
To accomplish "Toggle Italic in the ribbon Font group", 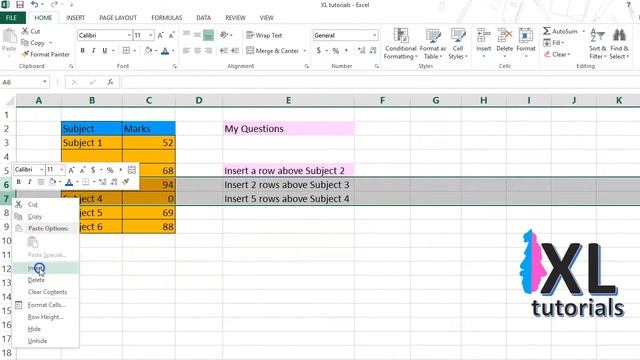I will point(93,51).
